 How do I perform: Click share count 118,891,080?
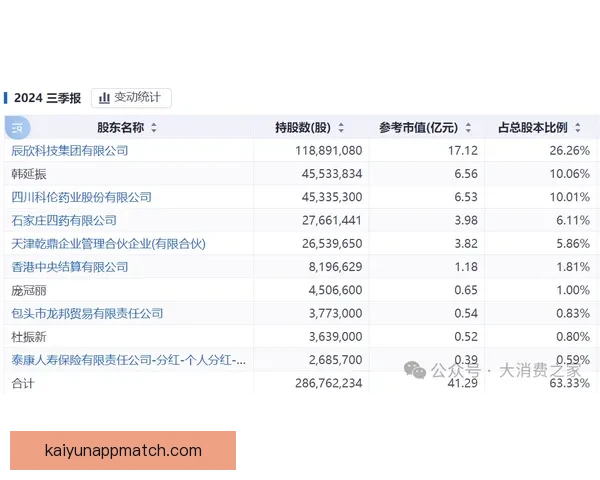click(x=329, y=151)
